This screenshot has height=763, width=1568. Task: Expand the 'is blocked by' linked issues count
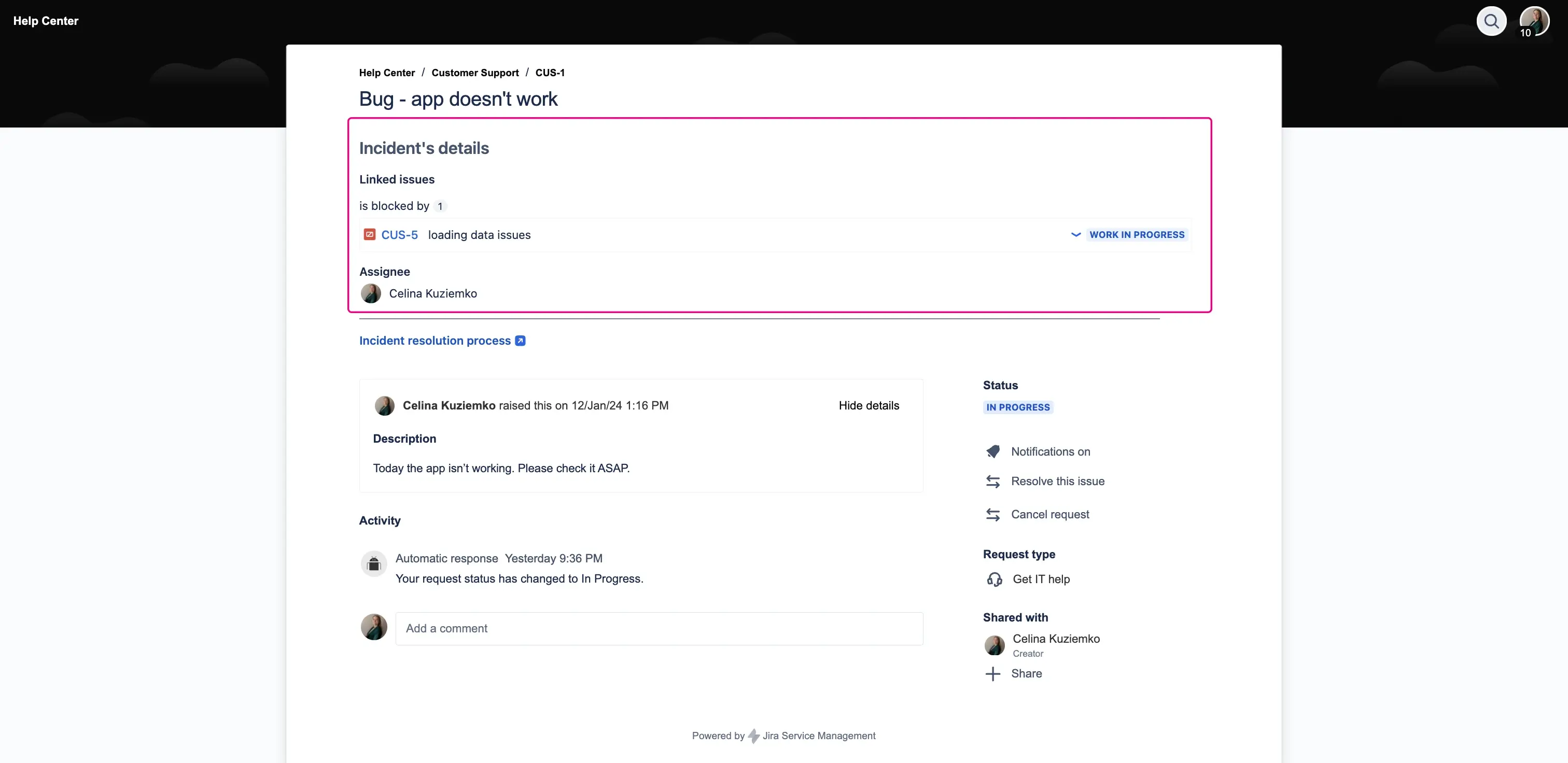click(440, 206)
